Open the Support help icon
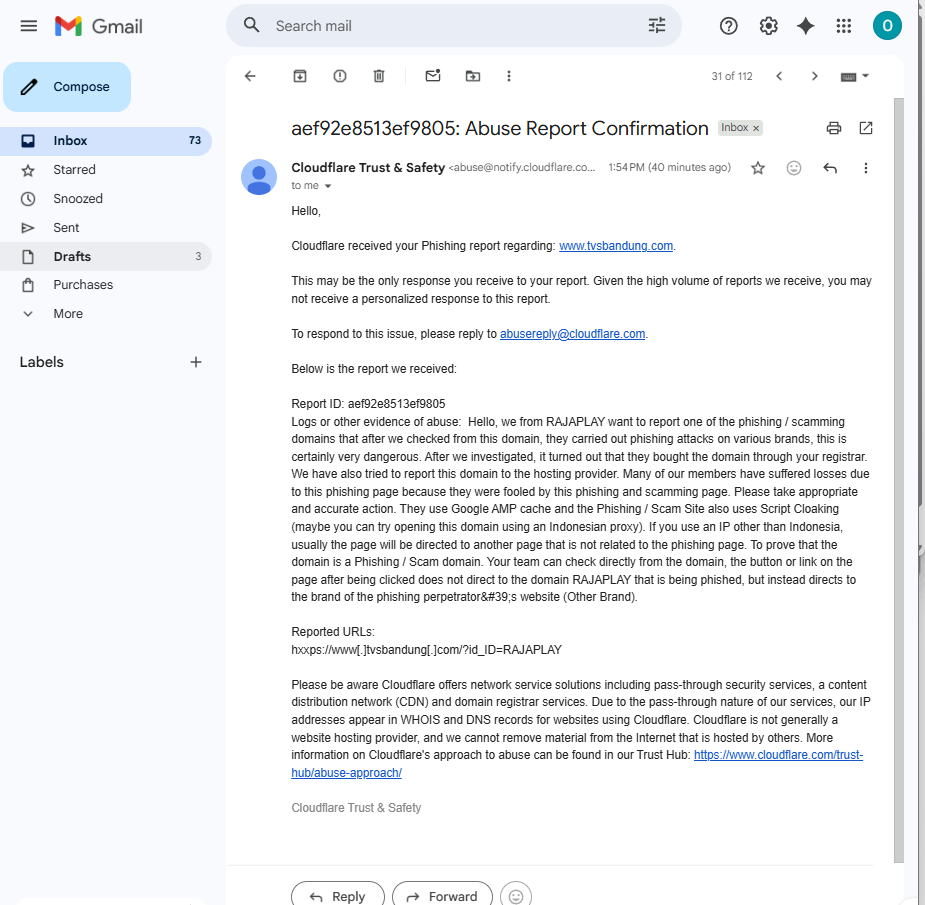 click(729, 26)
